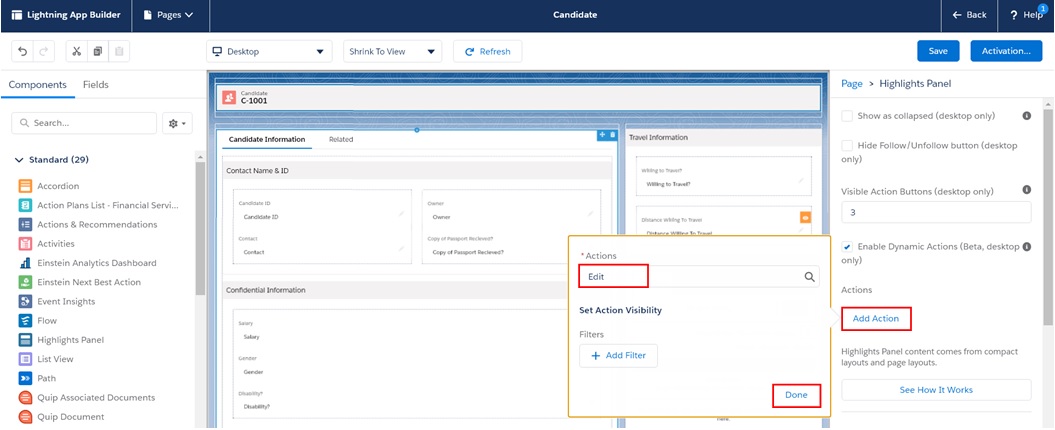The height and width of the screenshot is (430, 1055).
Task: Select Einstein Analytics Dashboard icon
Action: pos(26,262)
